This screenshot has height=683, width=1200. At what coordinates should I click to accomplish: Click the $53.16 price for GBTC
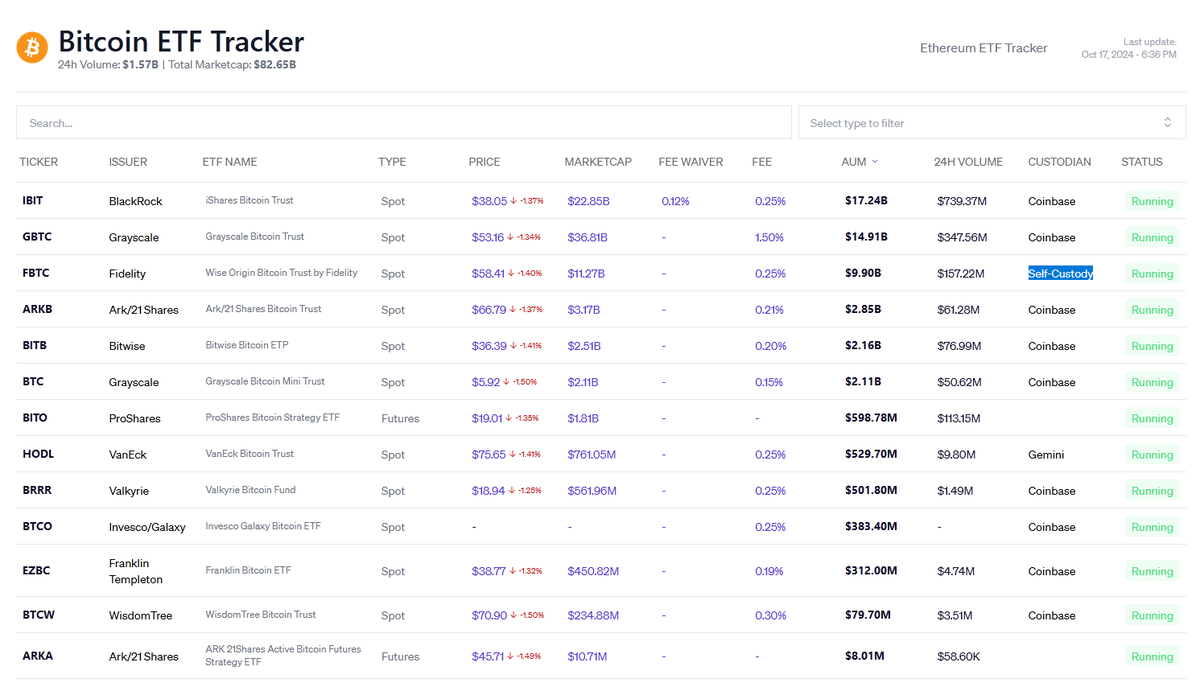coord(488,237)
